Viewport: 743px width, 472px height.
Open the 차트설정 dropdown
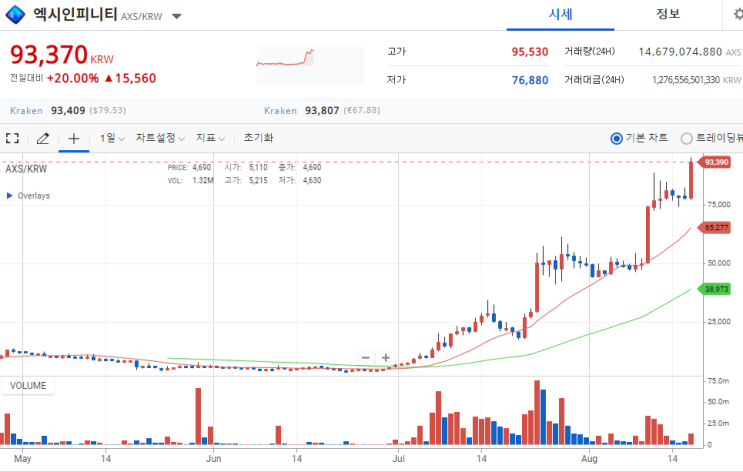(160, 138)
